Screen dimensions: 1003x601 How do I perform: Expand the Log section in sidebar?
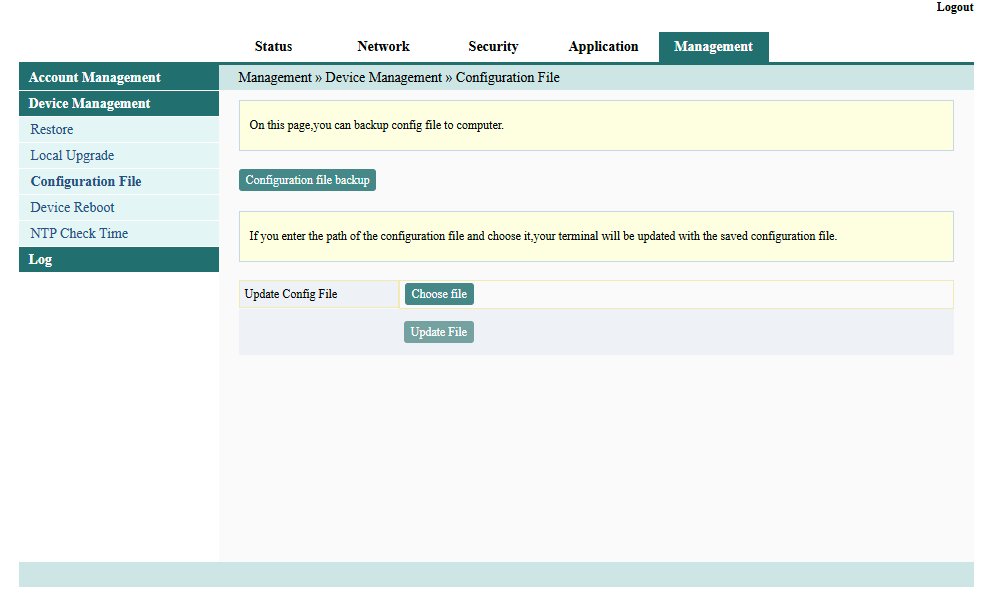41,260
